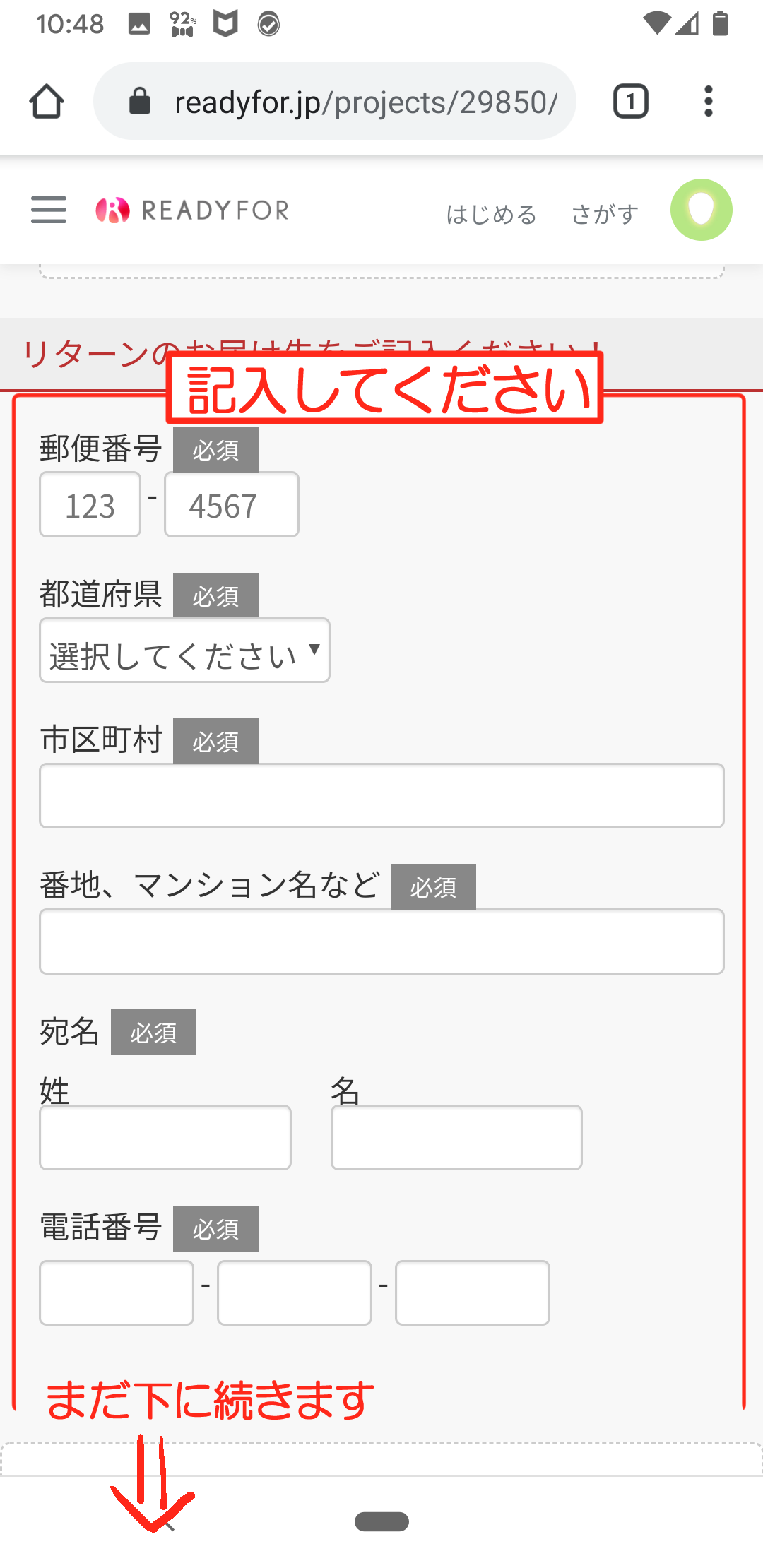
Task: Click the 市区町村 text field
Action: [x=381, y=795]
